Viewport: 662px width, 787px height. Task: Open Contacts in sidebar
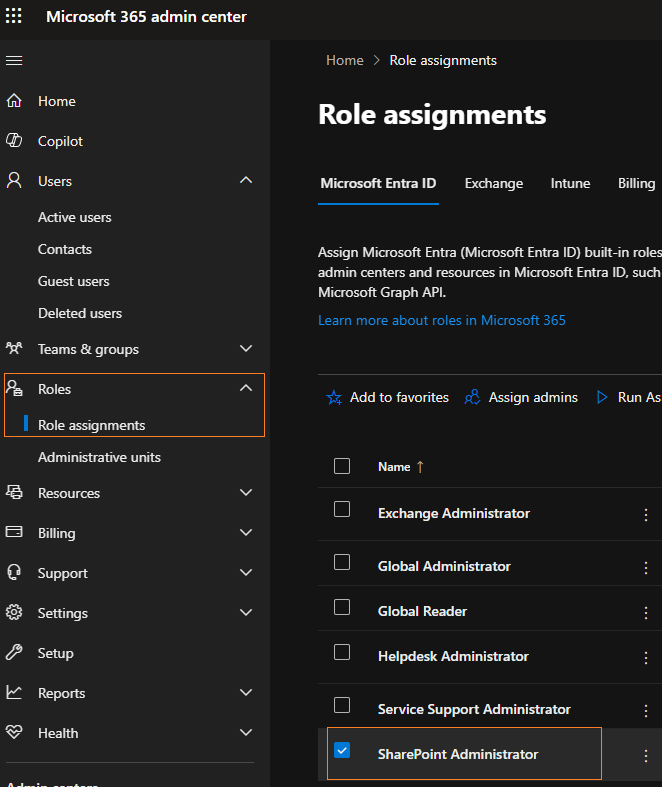65,249
